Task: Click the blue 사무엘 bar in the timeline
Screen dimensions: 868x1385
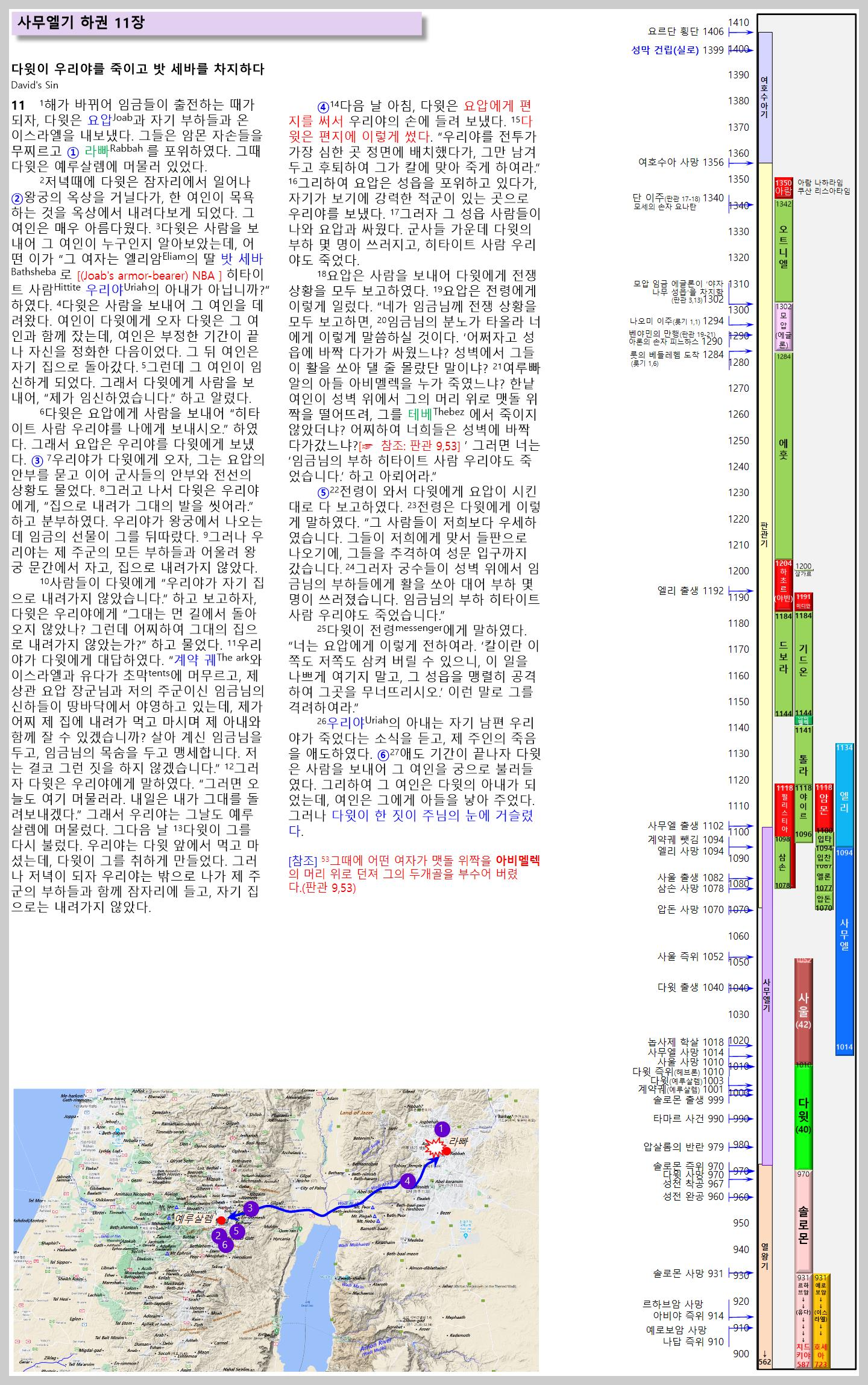Action: 844,950
